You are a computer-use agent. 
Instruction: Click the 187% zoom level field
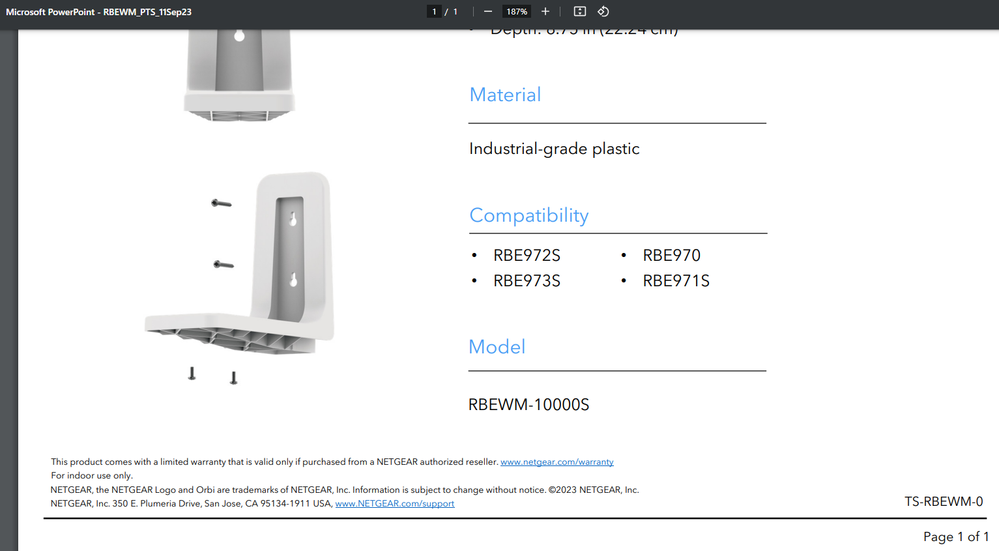[x=517, y=11]
